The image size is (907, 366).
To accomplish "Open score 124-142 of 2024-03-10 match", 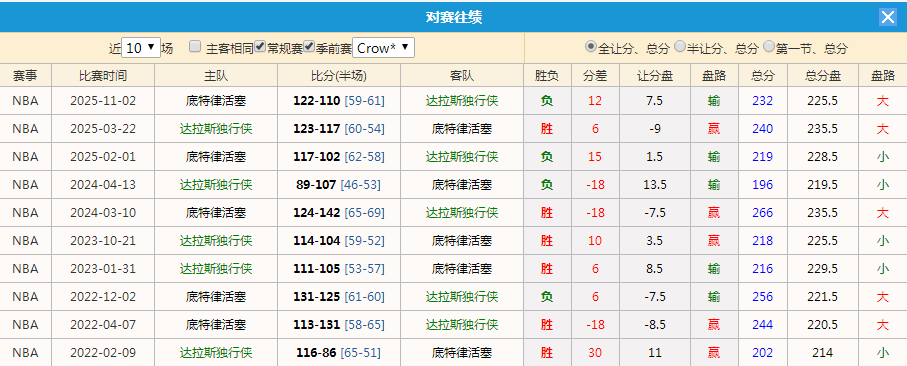I will point(317,212).
